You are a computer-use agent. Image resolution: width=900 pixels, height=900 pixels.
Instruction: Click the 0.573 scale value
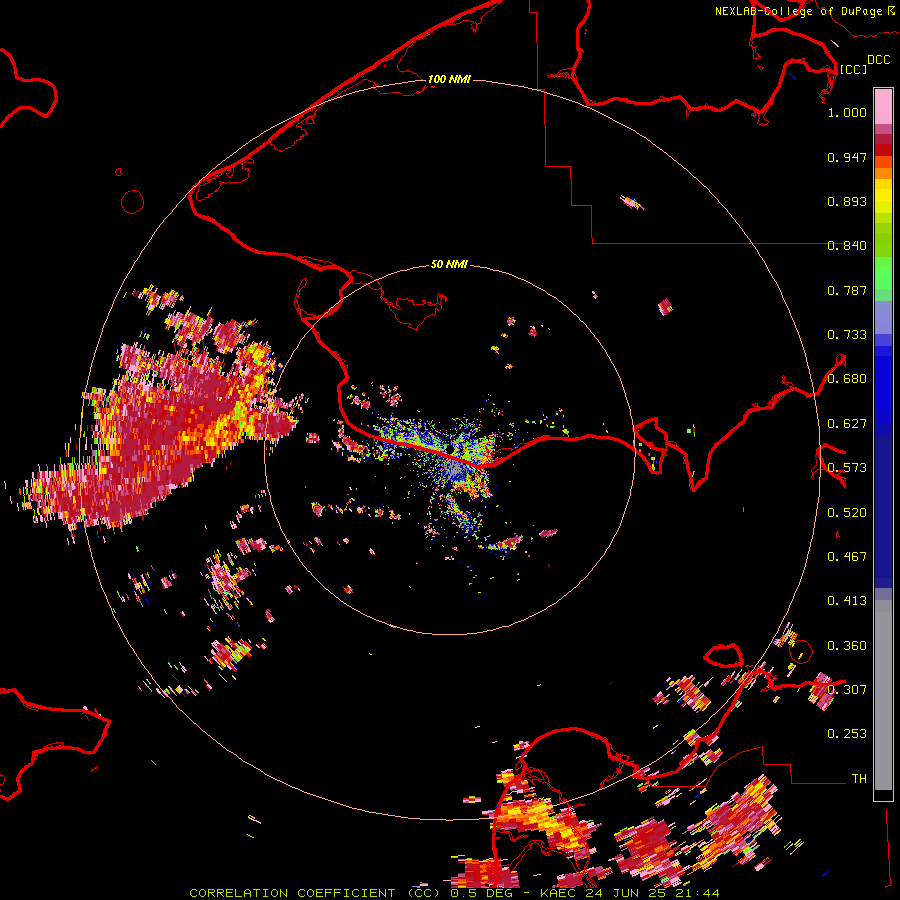point(847,468)
